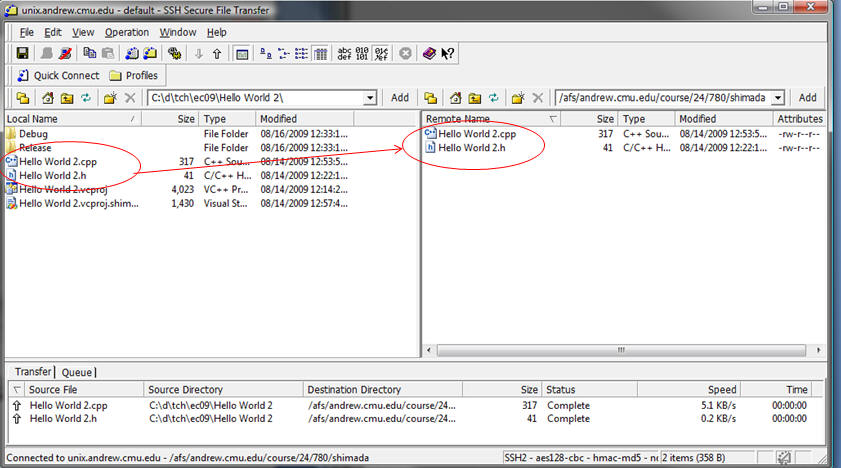Click local pane Delete X icon
Image resolution: width=841 pixels, height=468 pixels.
[x=130, y=98]
